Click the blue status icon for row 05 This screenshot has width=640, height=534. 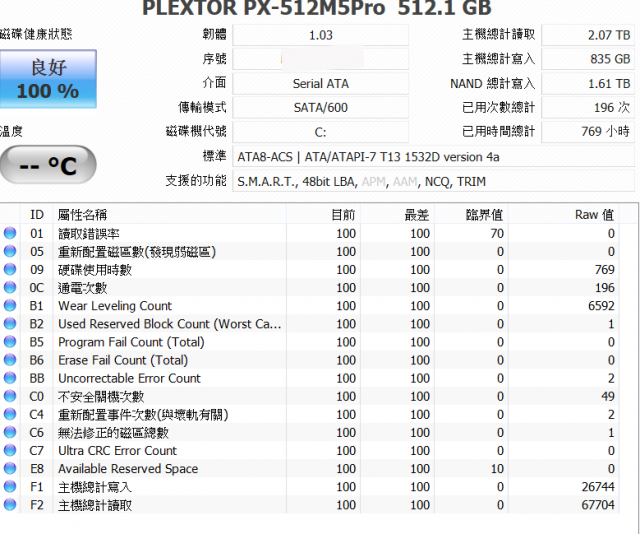(x=10, y=251)
